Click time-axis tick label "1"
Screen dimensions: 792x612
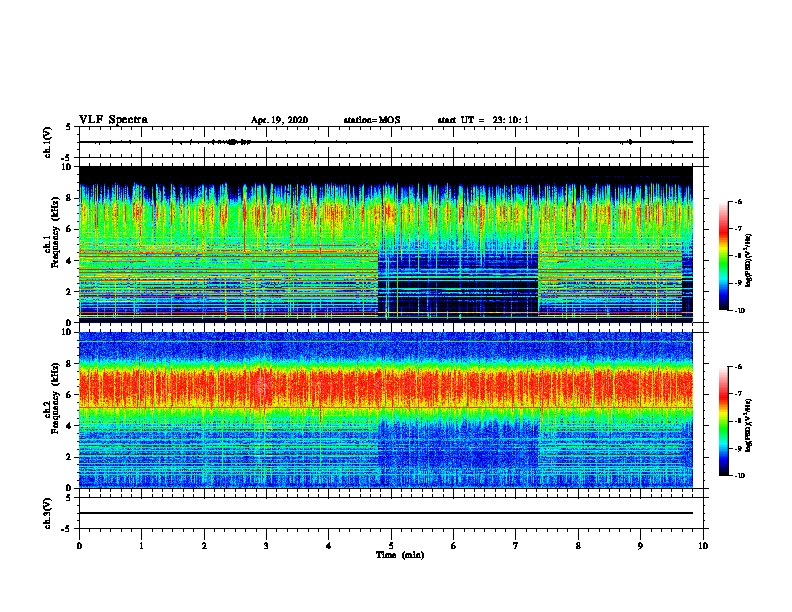141,546
